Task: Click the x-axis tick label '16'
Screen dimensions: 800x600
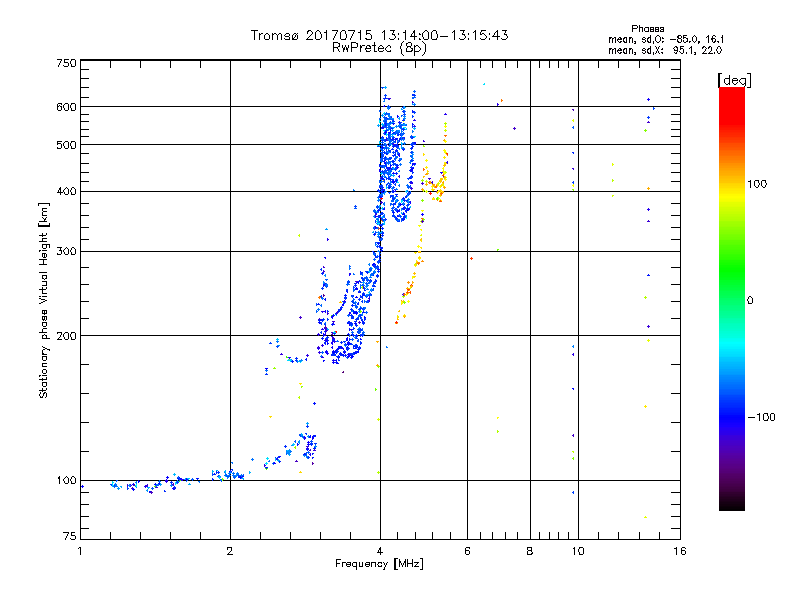Action: [x=680, y=551]
